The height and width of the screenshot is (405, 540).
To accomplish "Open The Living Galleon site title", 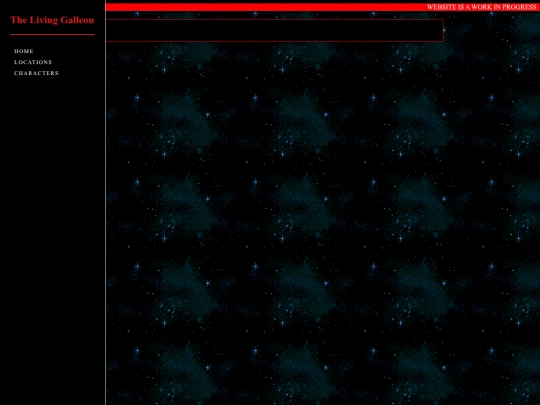I will [x=52, y=20].
